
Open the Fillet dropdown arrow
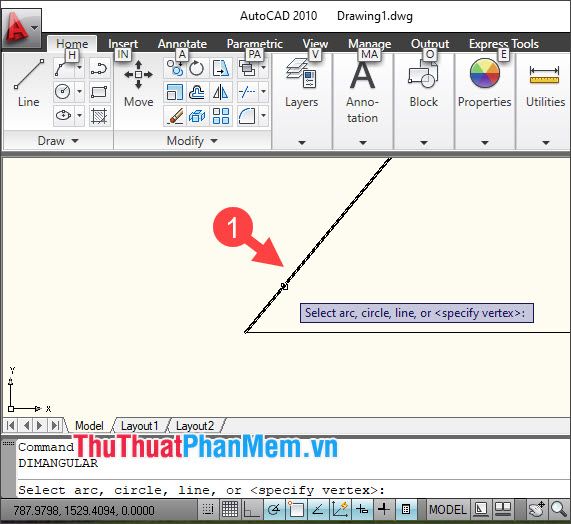(263, 116)
